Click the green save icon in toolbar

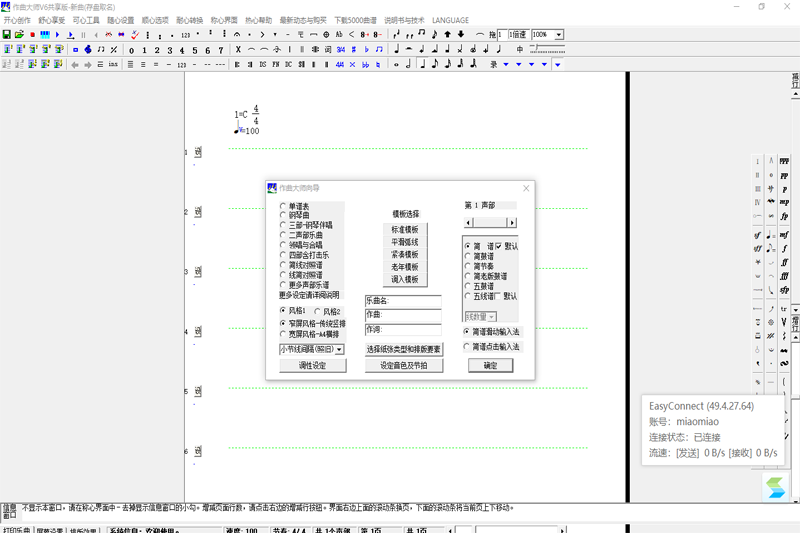pos(7,35)
